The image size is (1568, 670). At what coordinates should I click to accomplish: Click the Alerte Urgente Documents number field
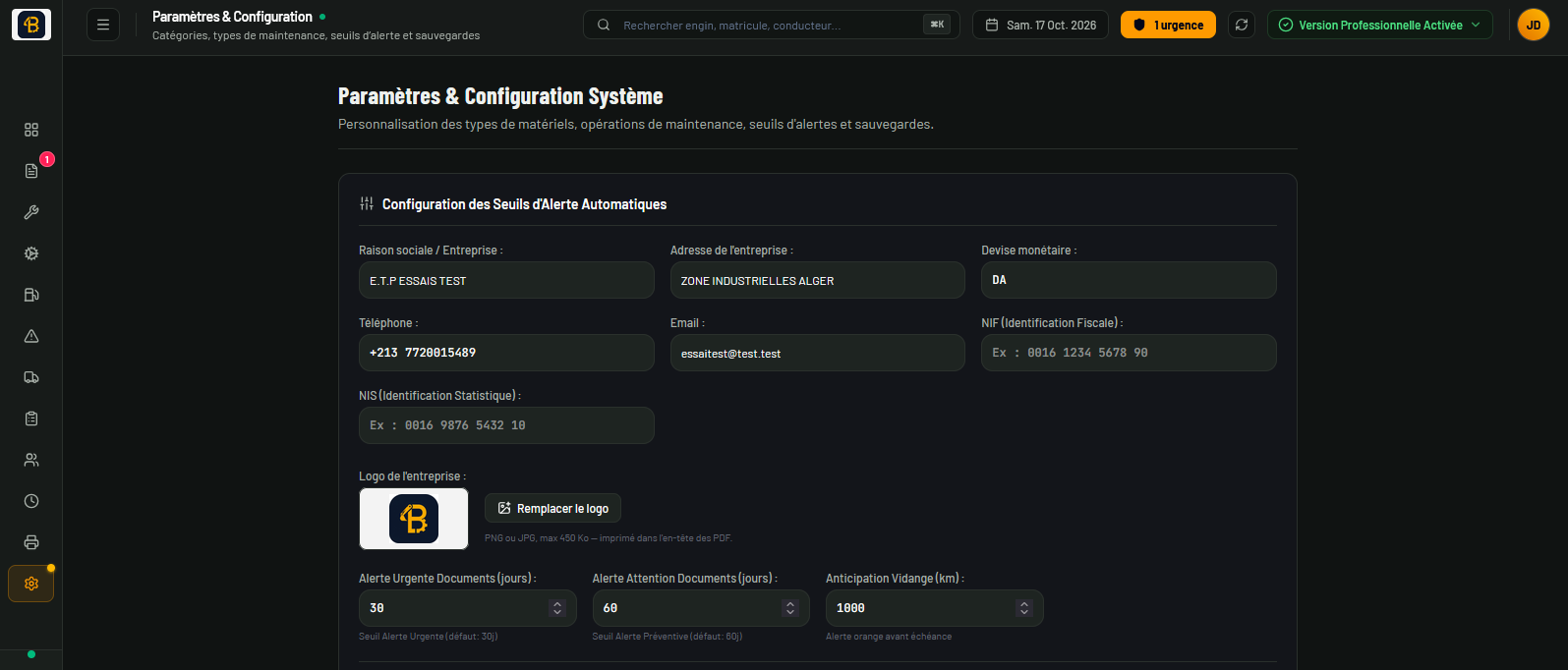coord(467,608)
